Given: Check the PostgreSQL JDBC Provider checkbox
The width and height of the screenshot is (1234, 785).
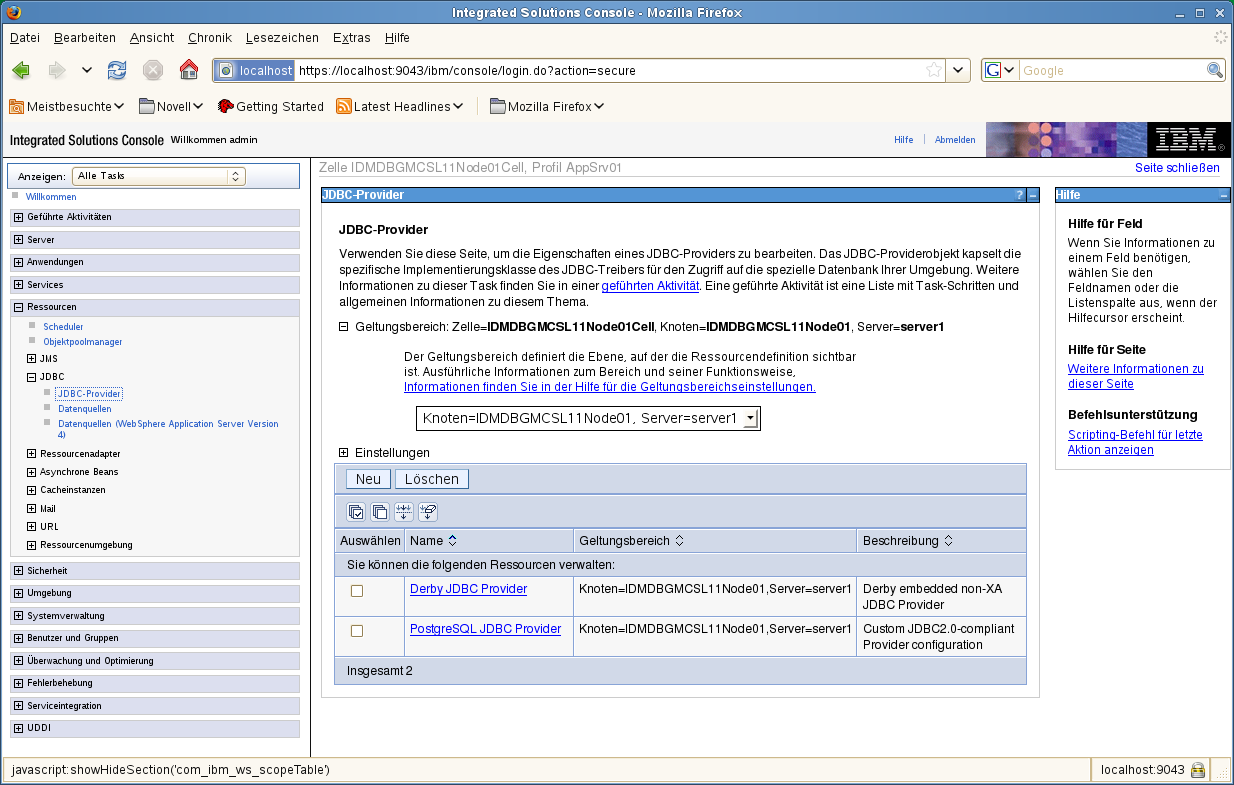Looking at the screenshot, I should click(x=357, y=631).
